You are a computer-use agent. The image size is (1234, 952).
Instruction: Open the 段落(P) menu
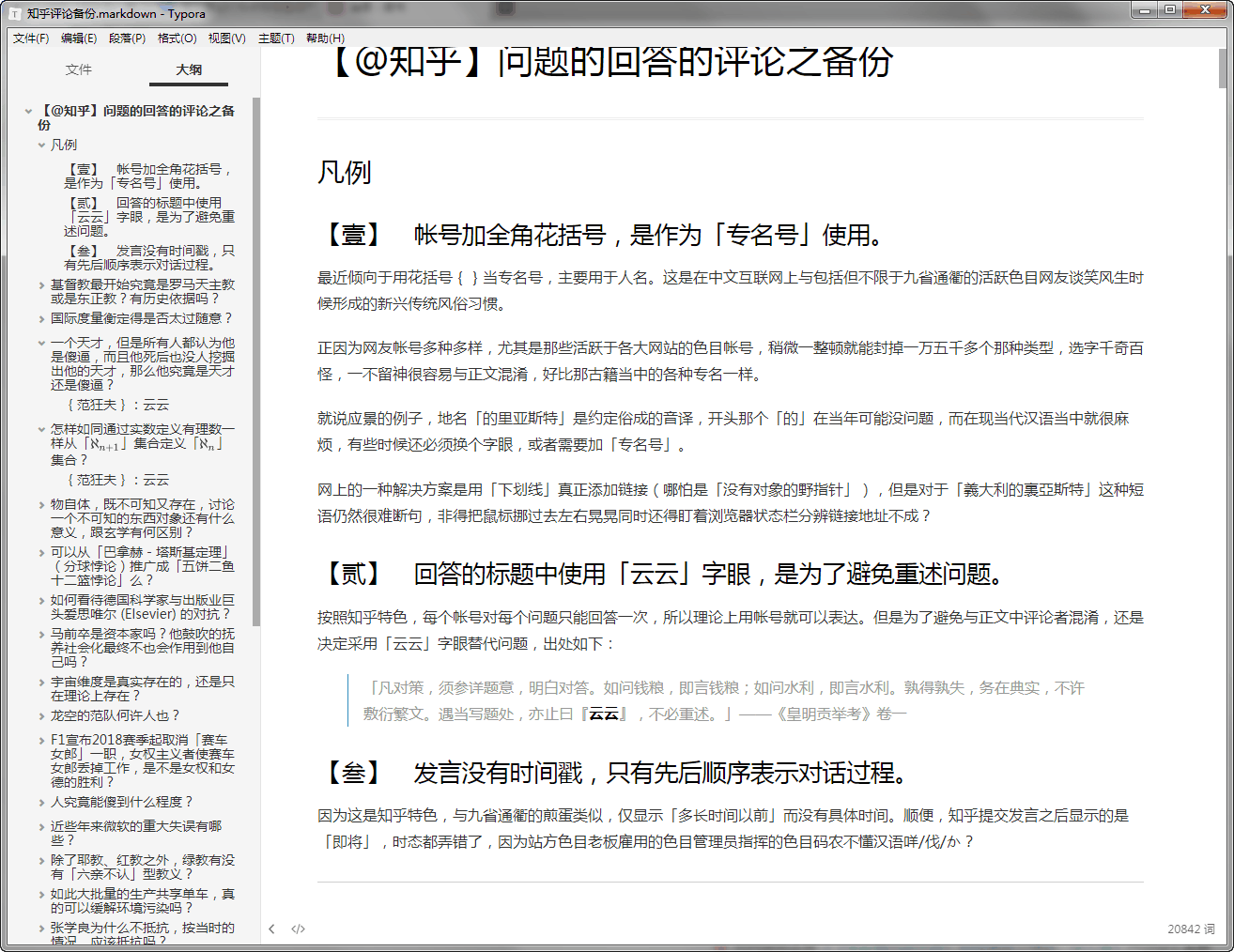[127, 38]
